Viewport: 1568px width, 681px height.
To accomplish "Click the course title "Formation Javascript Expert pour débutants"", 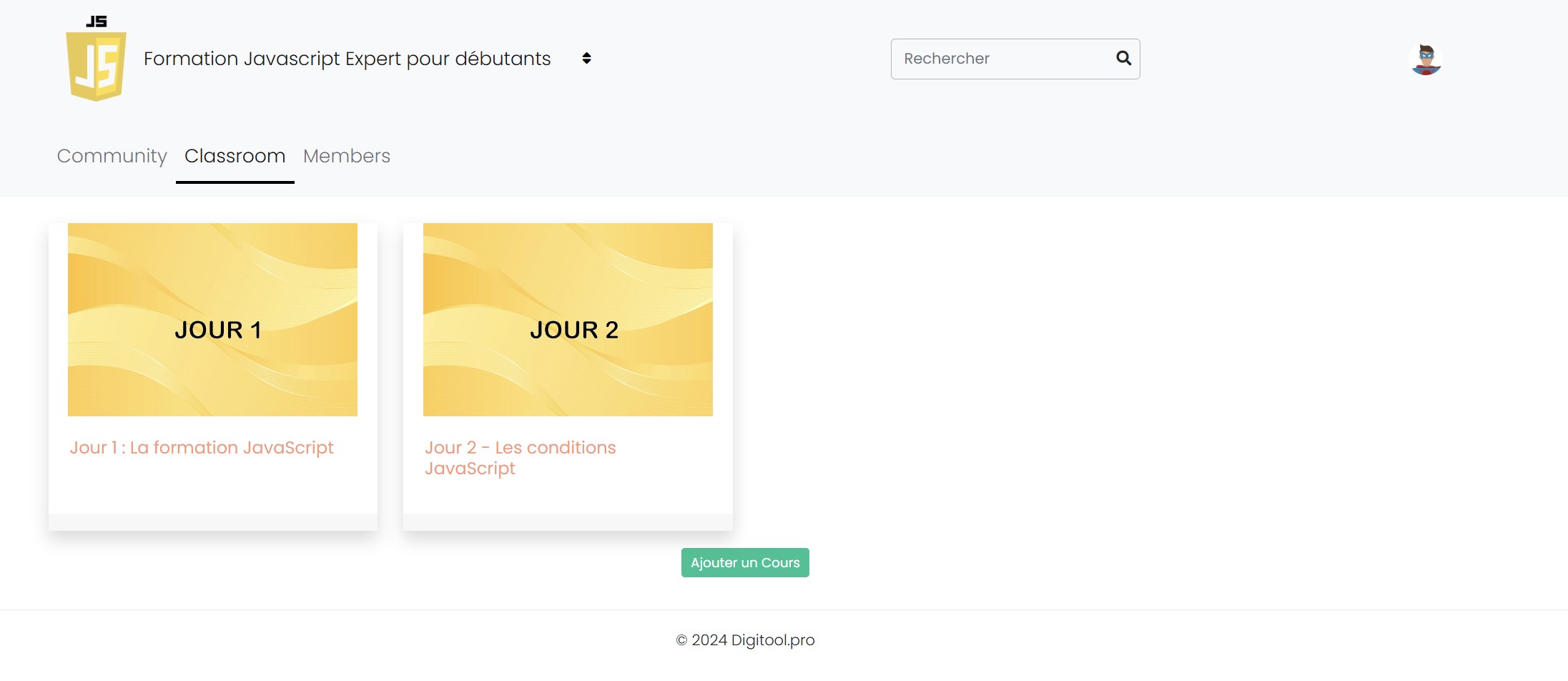I will (x=346, y=59).
